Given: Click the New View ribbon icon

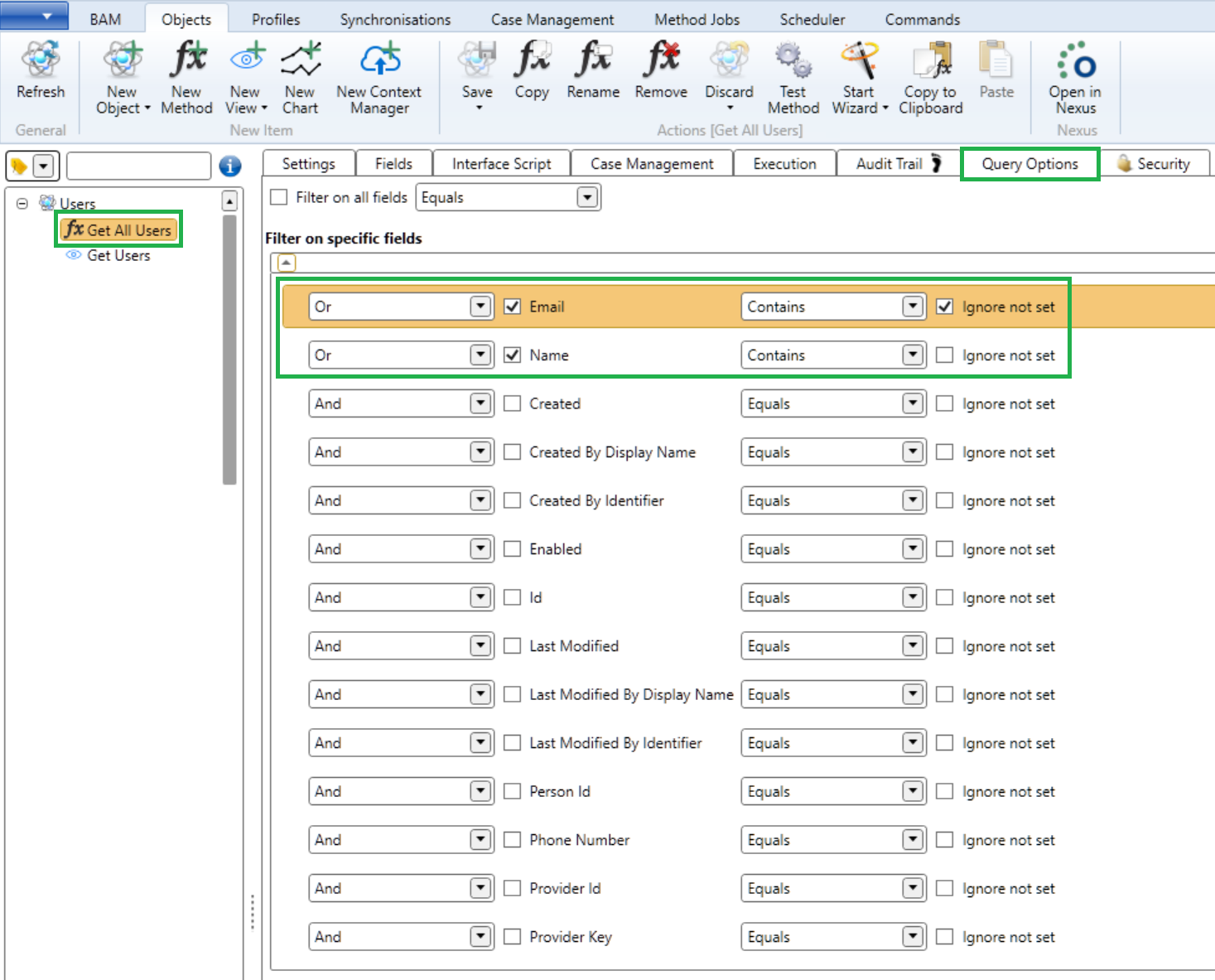Looking at the screenshot, I should pos(246,59).
